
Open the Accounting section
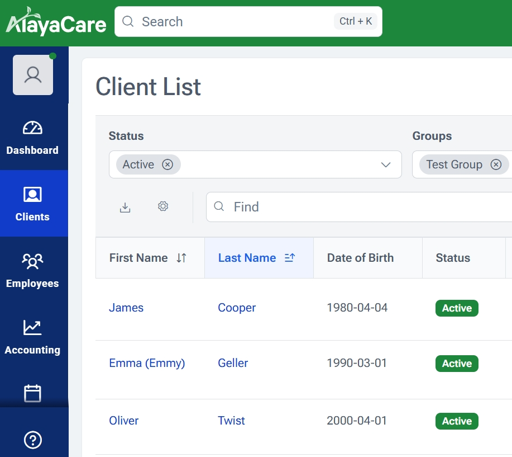click(32, 337)
